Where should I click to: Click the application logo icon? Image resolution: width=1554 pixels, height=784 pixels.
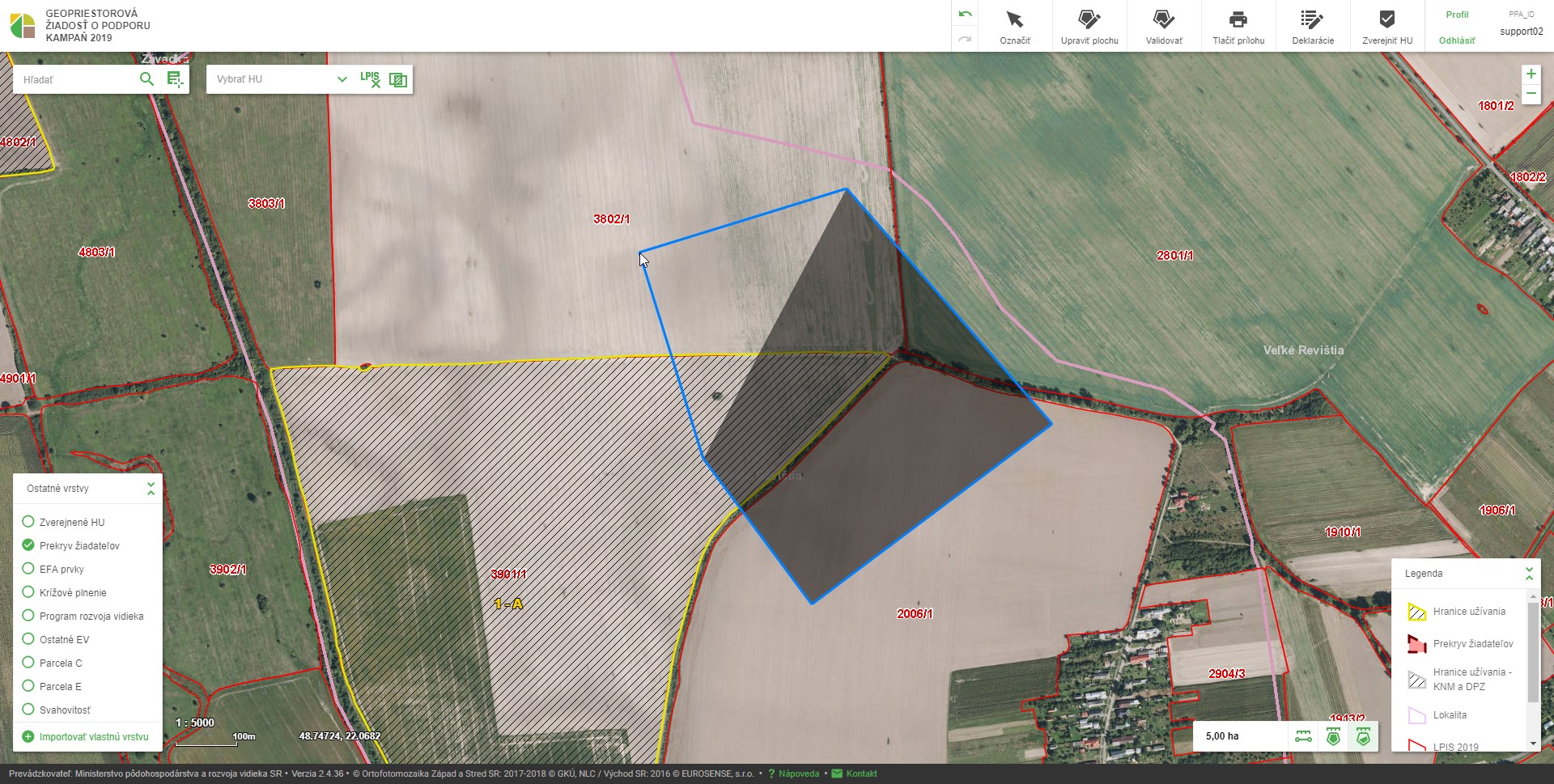tap(23, 26)
